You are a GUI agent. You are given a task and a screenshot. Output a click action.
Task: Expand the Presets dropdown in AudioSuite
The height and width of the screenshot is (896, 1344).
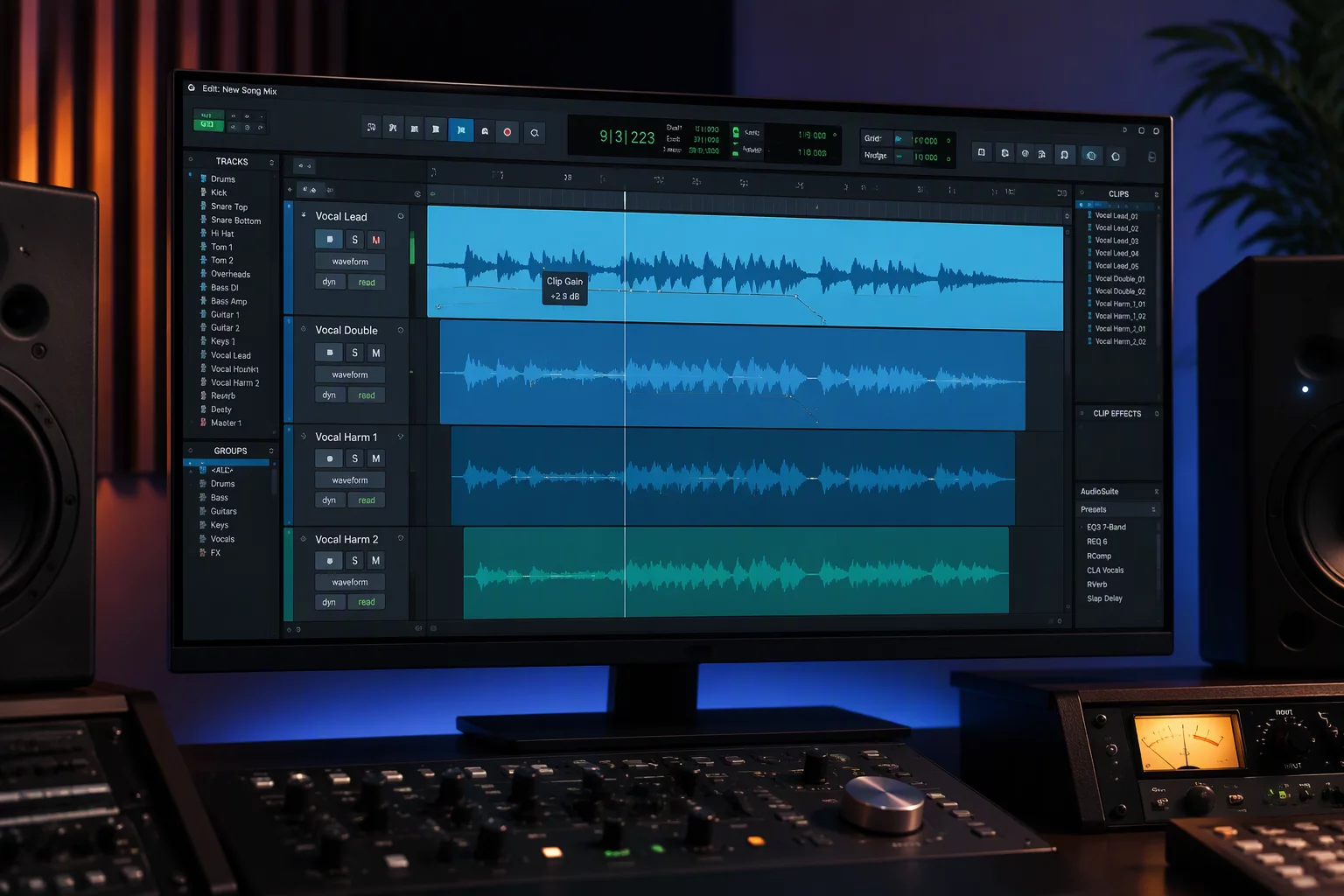click(1118, 509)
